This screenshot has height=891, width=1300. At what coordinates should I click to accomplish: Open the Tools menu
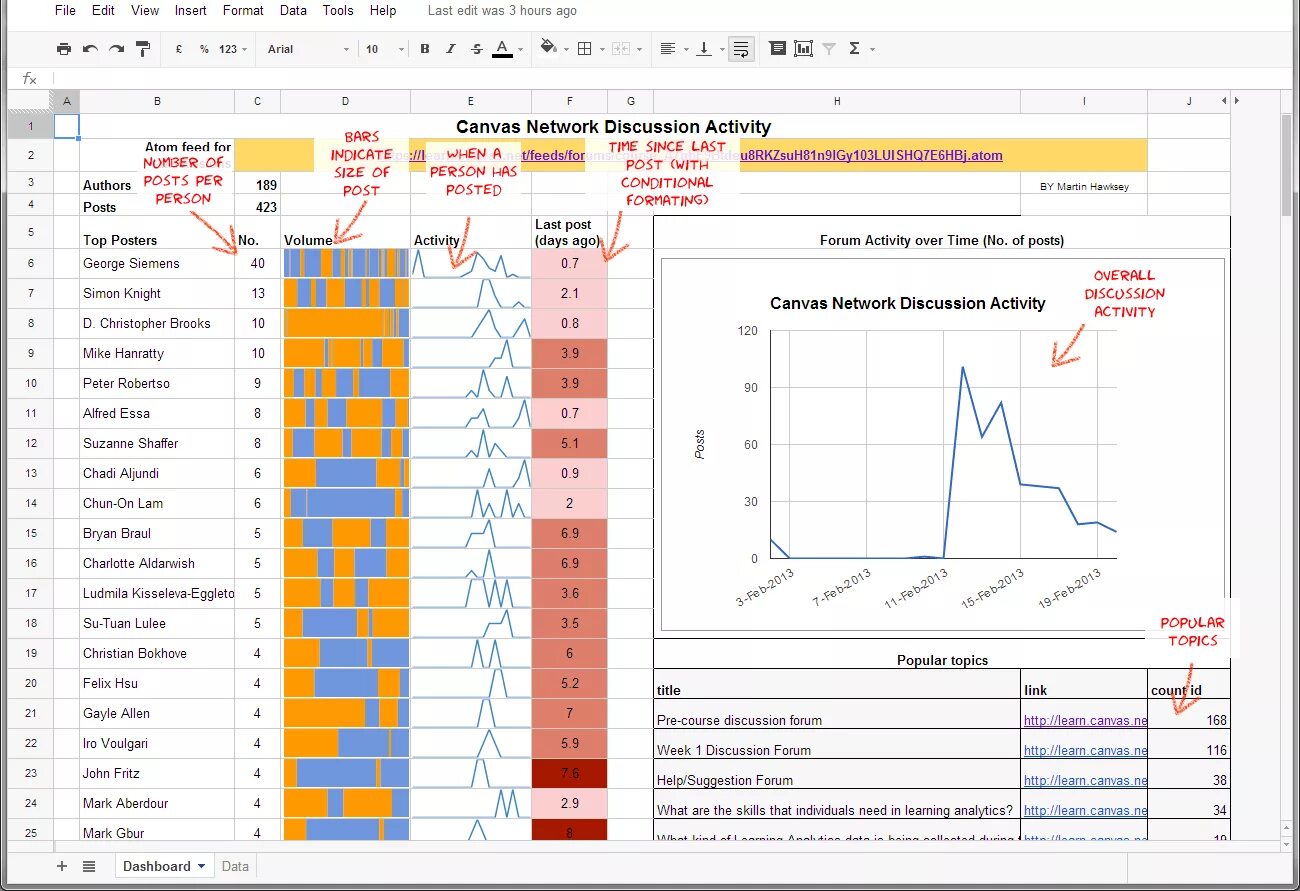tap(337, 10)
